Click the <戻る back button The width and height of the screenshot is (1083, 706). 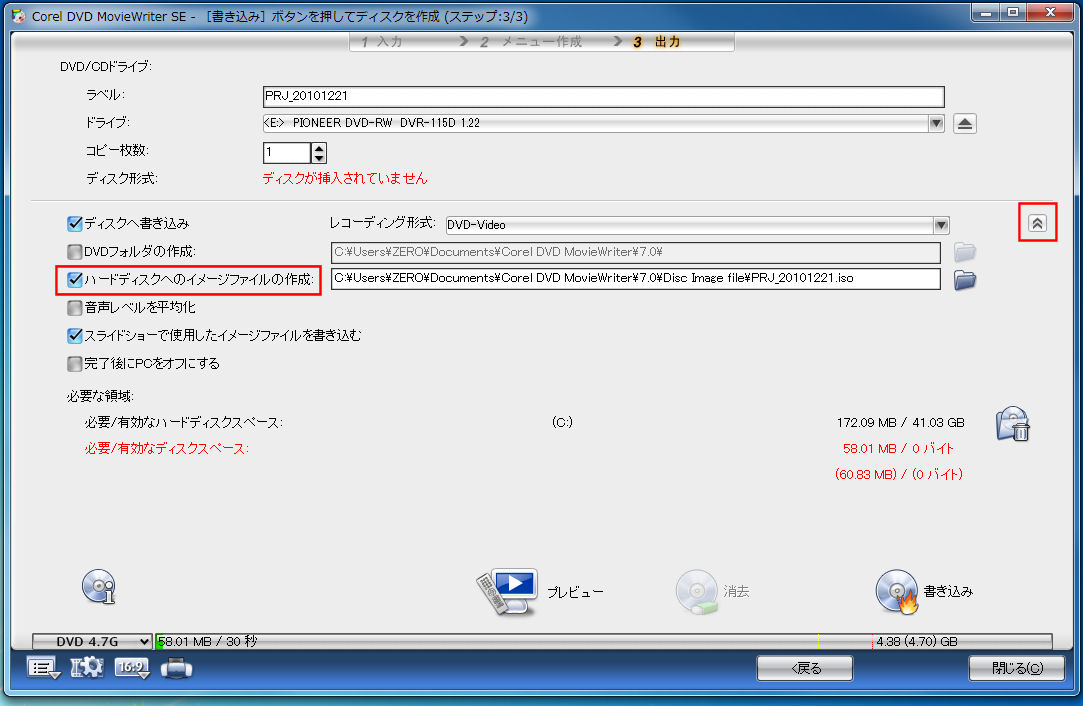805,668
